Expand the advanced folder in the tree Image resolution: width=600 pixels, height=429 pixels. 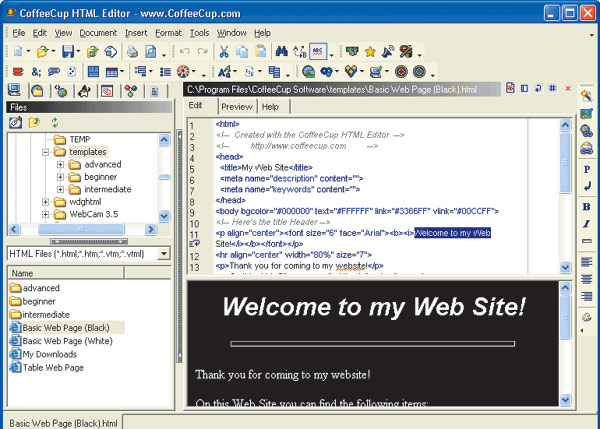tap(60, 164)
